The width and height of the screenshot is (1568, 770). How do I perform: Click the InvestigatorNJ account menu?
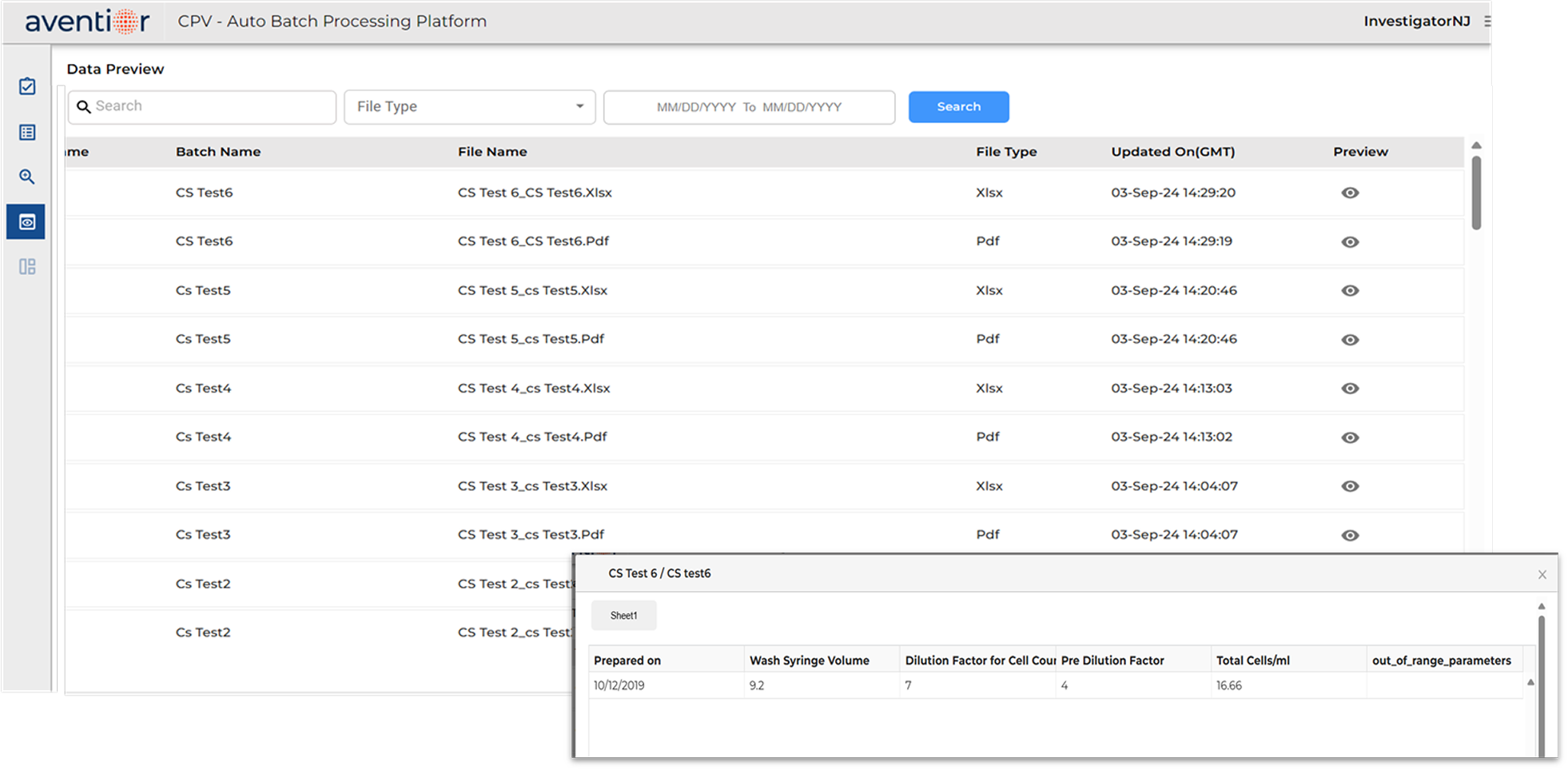(x=1417, y=21)
